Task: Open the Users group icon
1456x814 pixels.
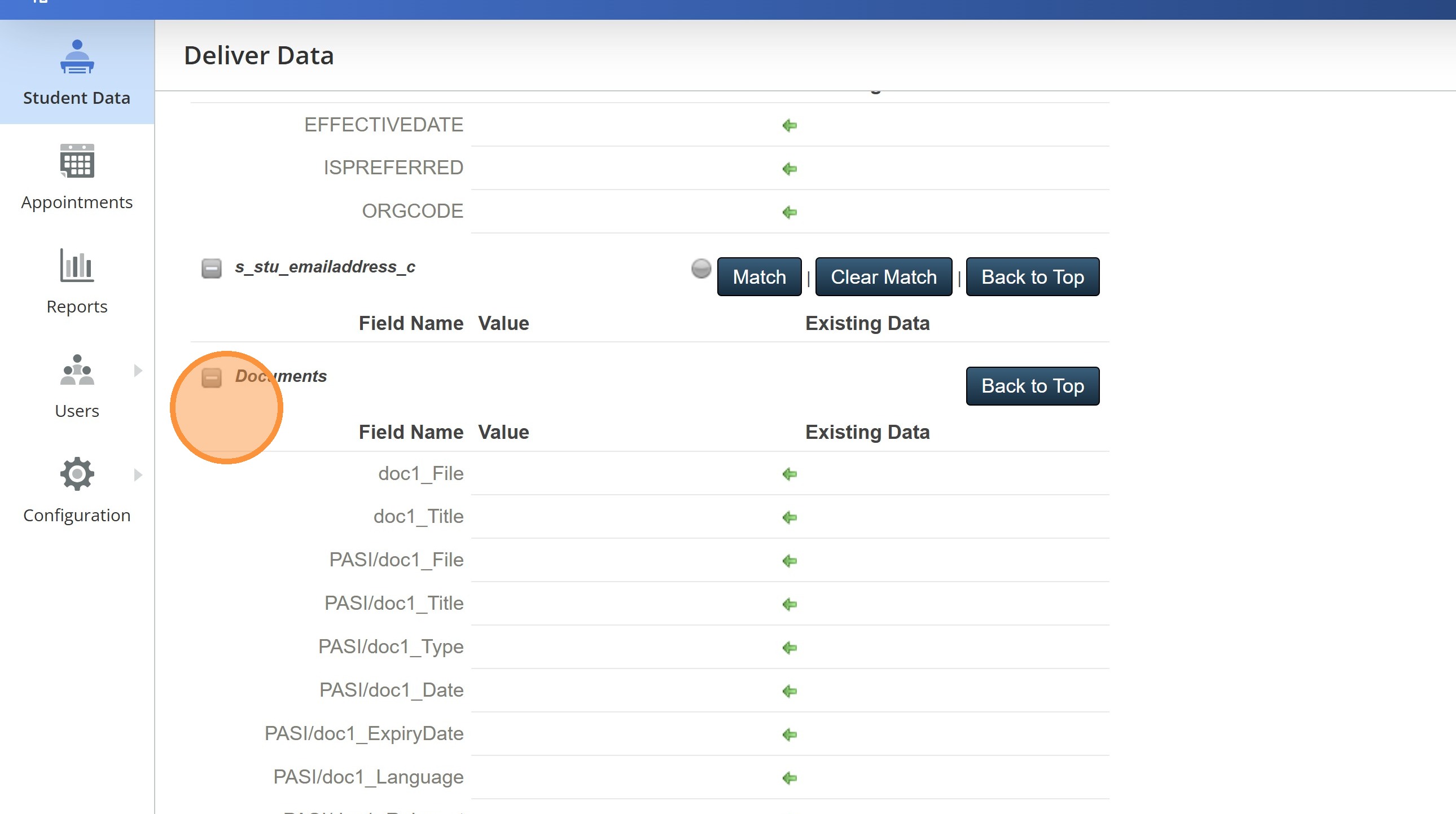Action: click(x=77, y=370)
